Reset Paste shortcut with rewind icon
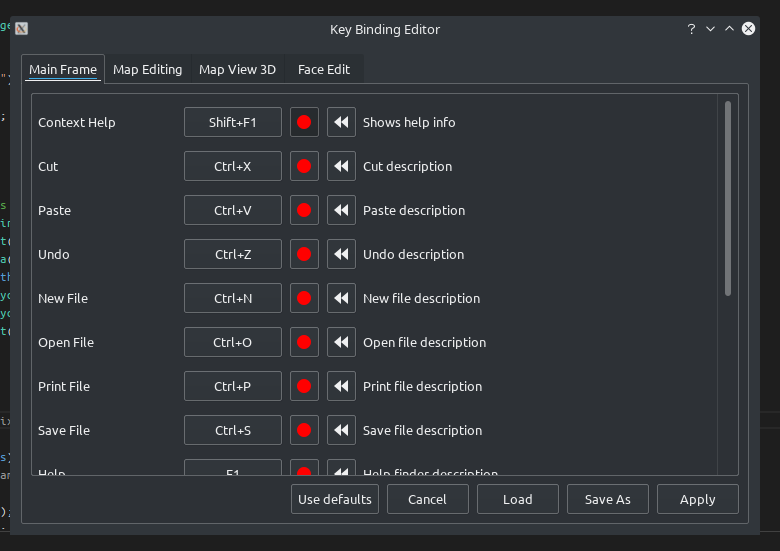Image resolution: width=780 pixels, height=551 pixels. point(341,210)
